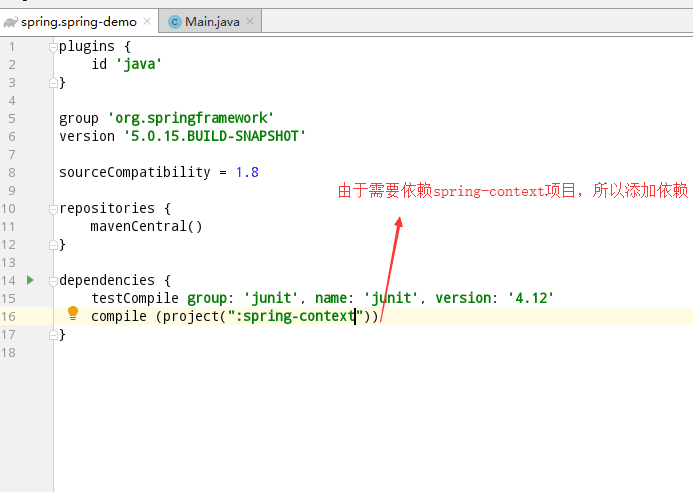Viewport: 693px width, 492px height.
Task: Click fold end marker on line 3
Action: (x=53, y=83)
